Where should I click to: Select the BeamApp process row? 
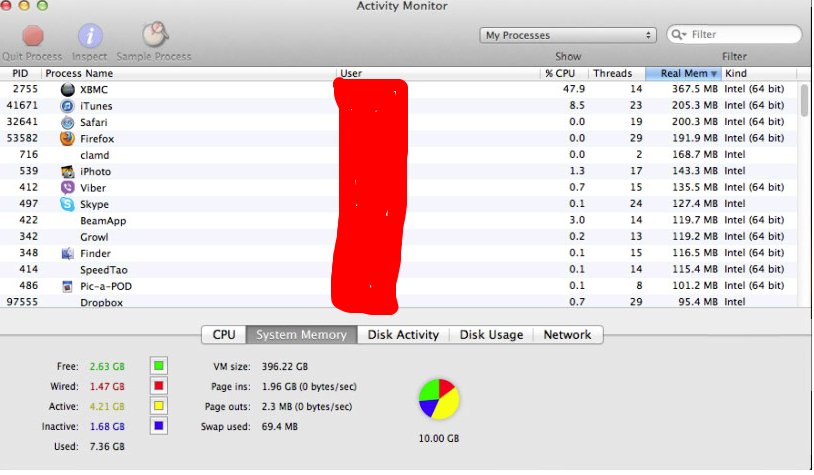coord(399,220)
